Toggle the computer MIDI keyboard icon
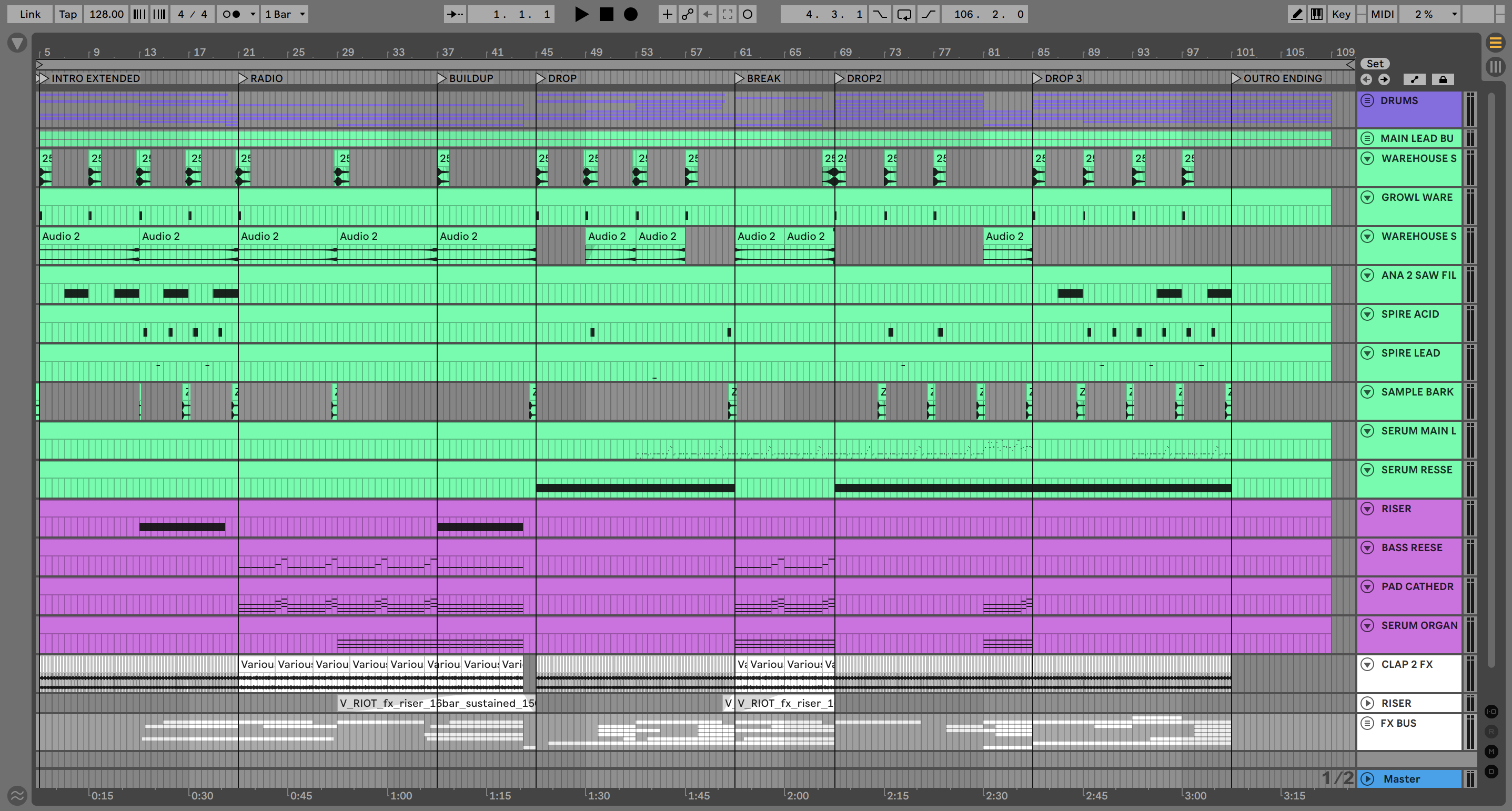1512x811 pixels. (x=1316, y=14)
